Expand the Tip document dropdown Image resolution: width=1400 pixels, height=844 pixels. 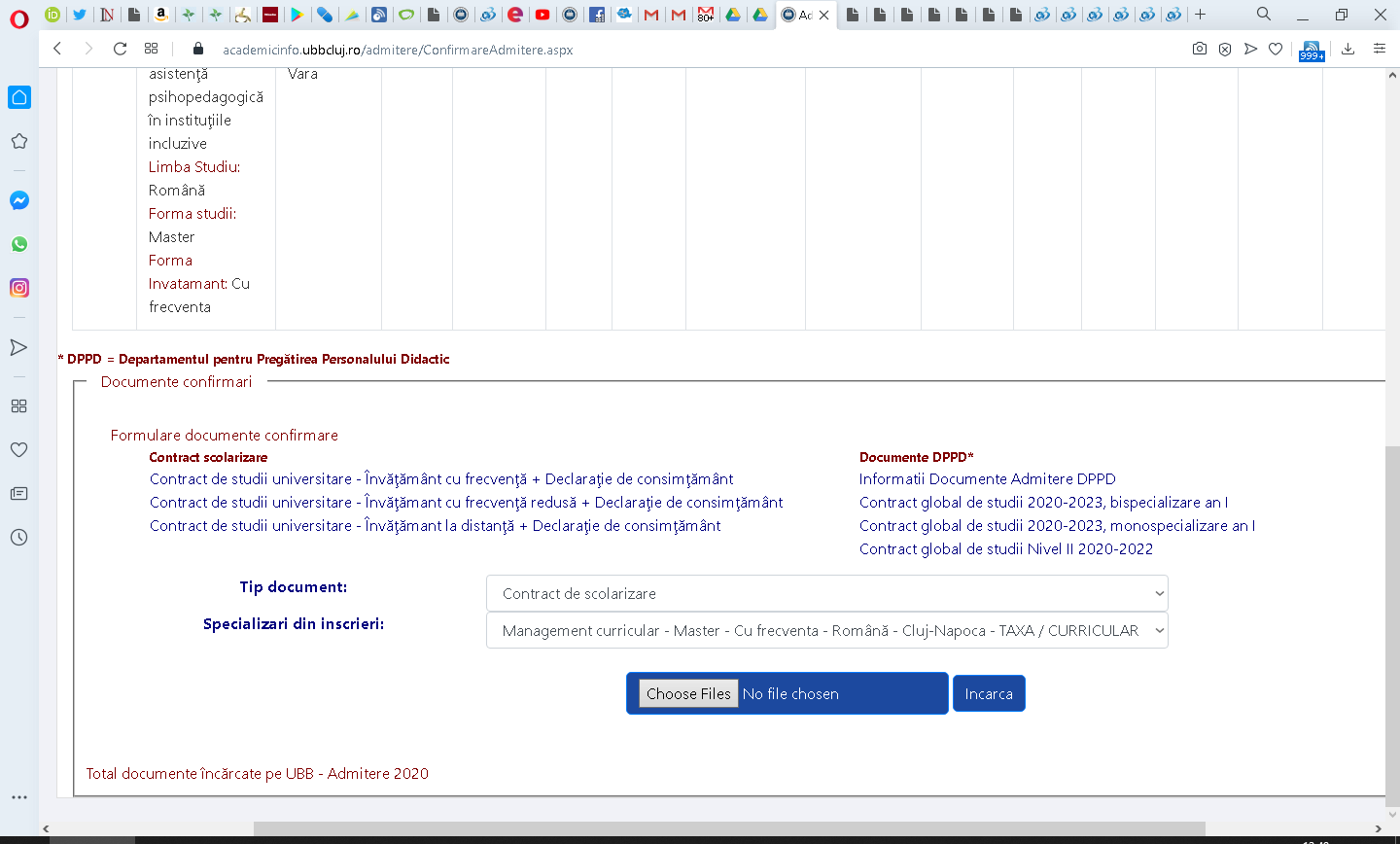pos(826,593)
